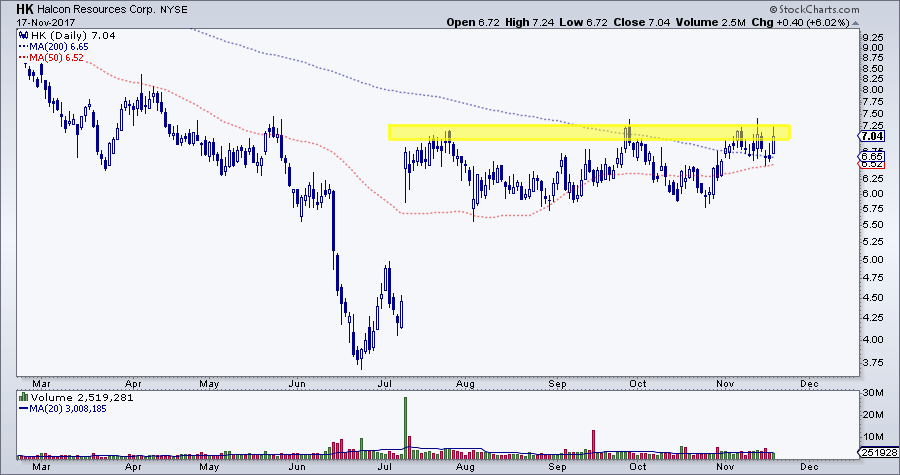Screen dimensions: 900x475
Task: Click the tallest July volume spike bar
Action: click(x=406, y=427)
